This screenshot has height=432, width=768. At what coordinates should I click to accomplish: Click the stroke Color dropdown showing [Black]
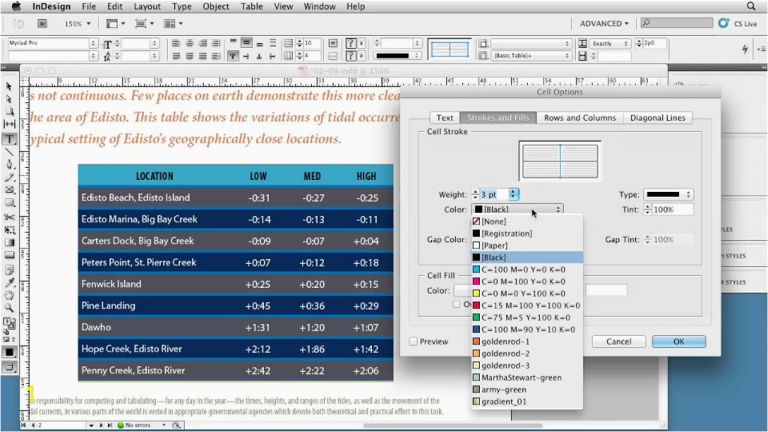517,209
